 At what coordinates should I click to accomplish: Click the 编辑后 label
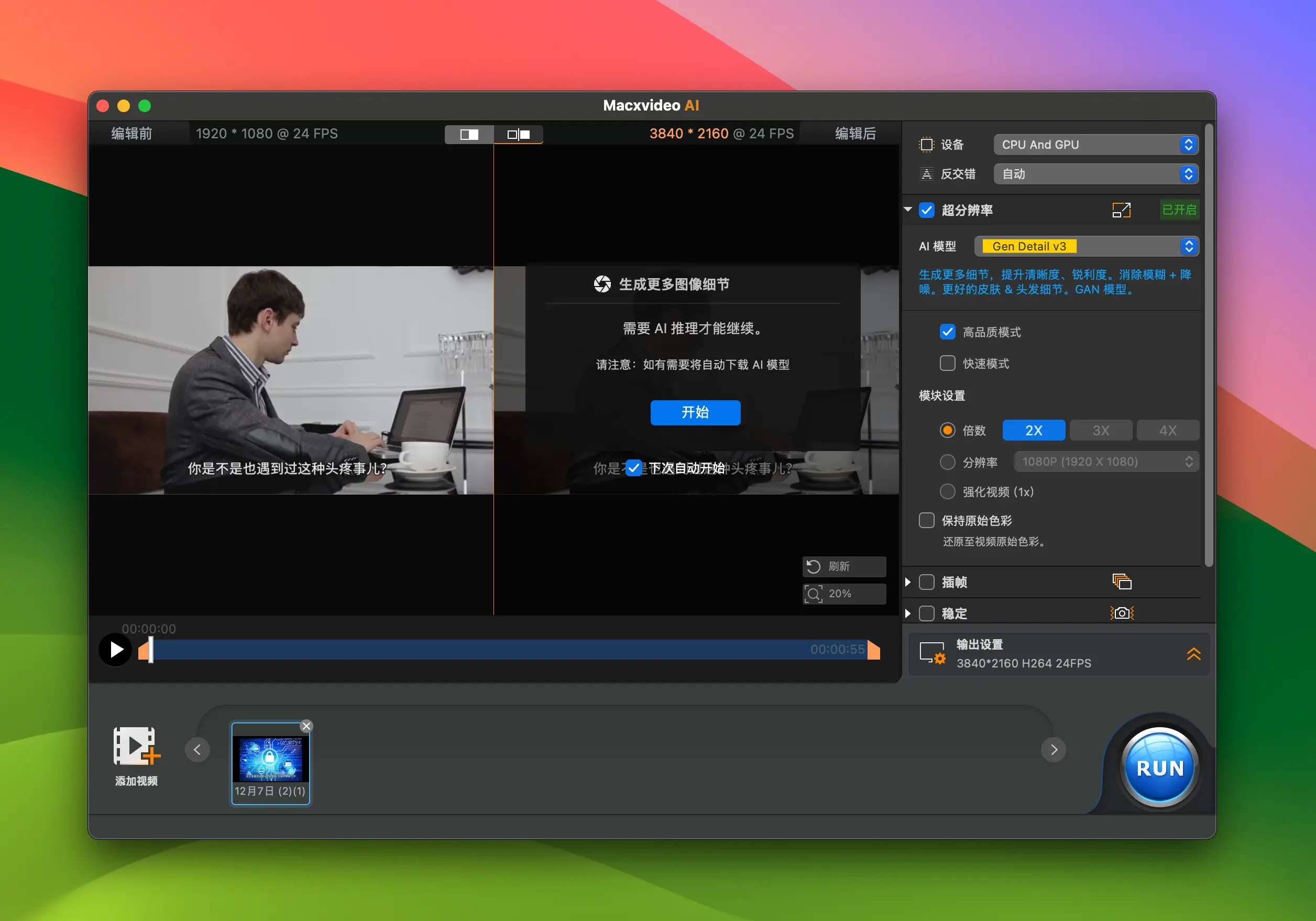pyautogui.click(x=855, y=134)
